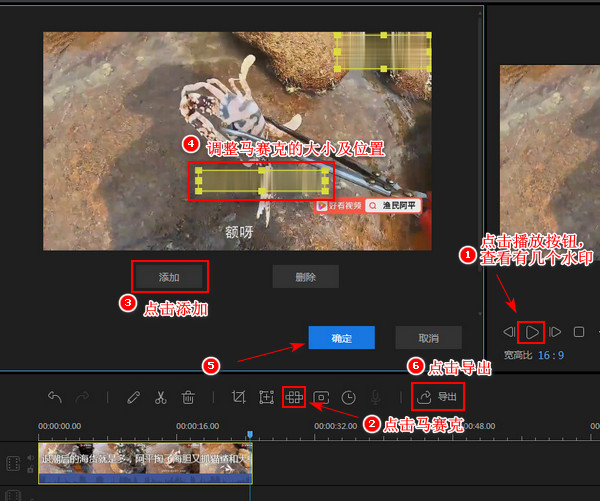Open the duration clock tool
600x501 pixels.
(x=348, y=397)
